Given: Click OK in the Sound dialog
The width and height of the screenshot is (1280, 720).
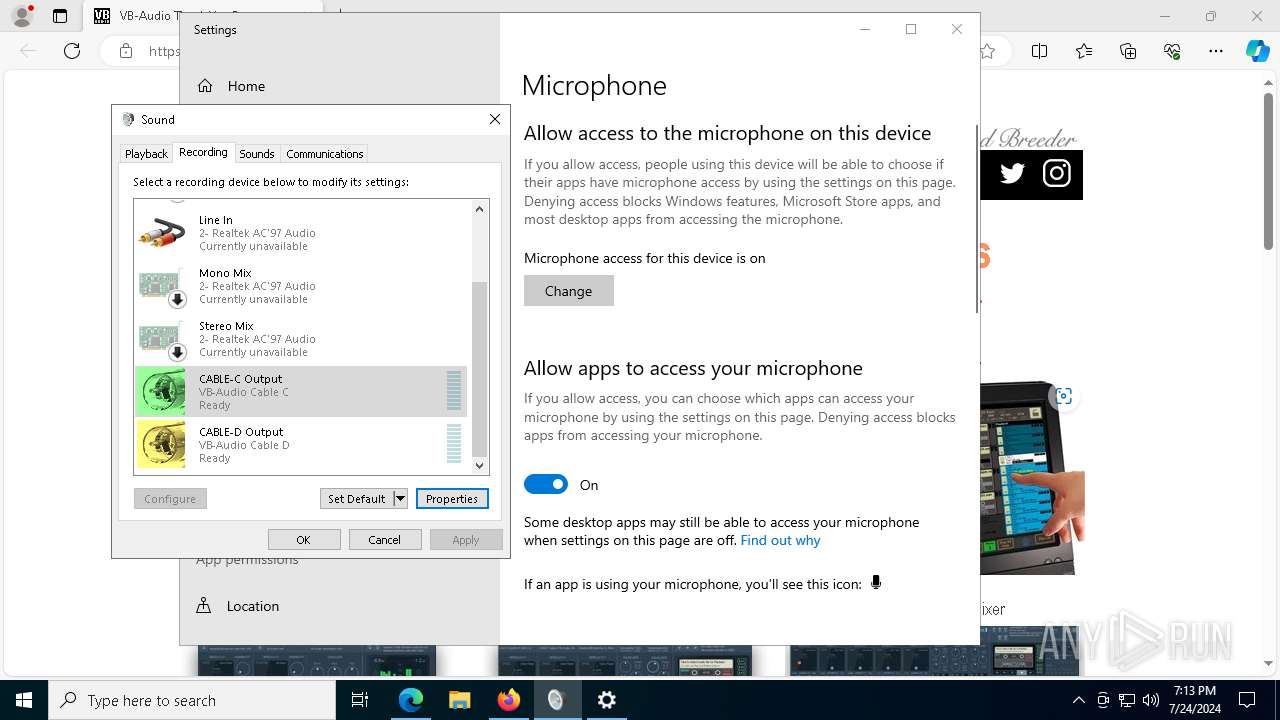Looking at the screenshot, I should (303, 539).
